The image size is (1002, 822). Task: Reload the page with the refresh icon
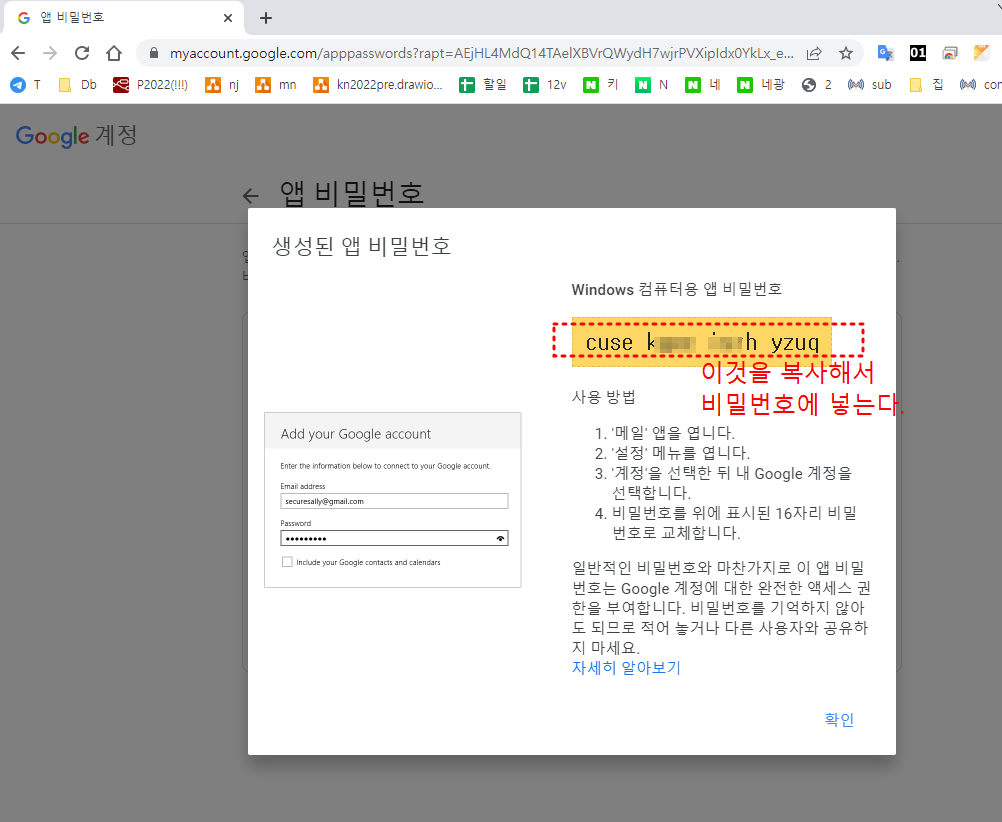pyautogui.click(x=82, y=53)
